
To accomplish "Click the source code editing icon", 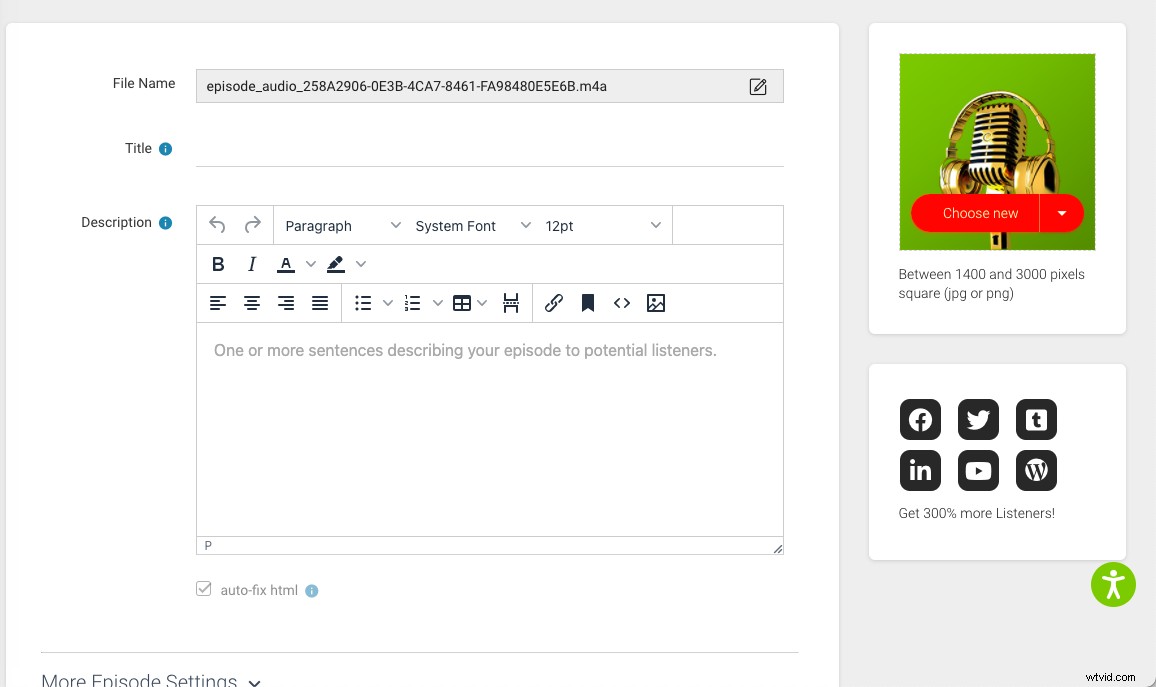I will click(x=621, y=303).
